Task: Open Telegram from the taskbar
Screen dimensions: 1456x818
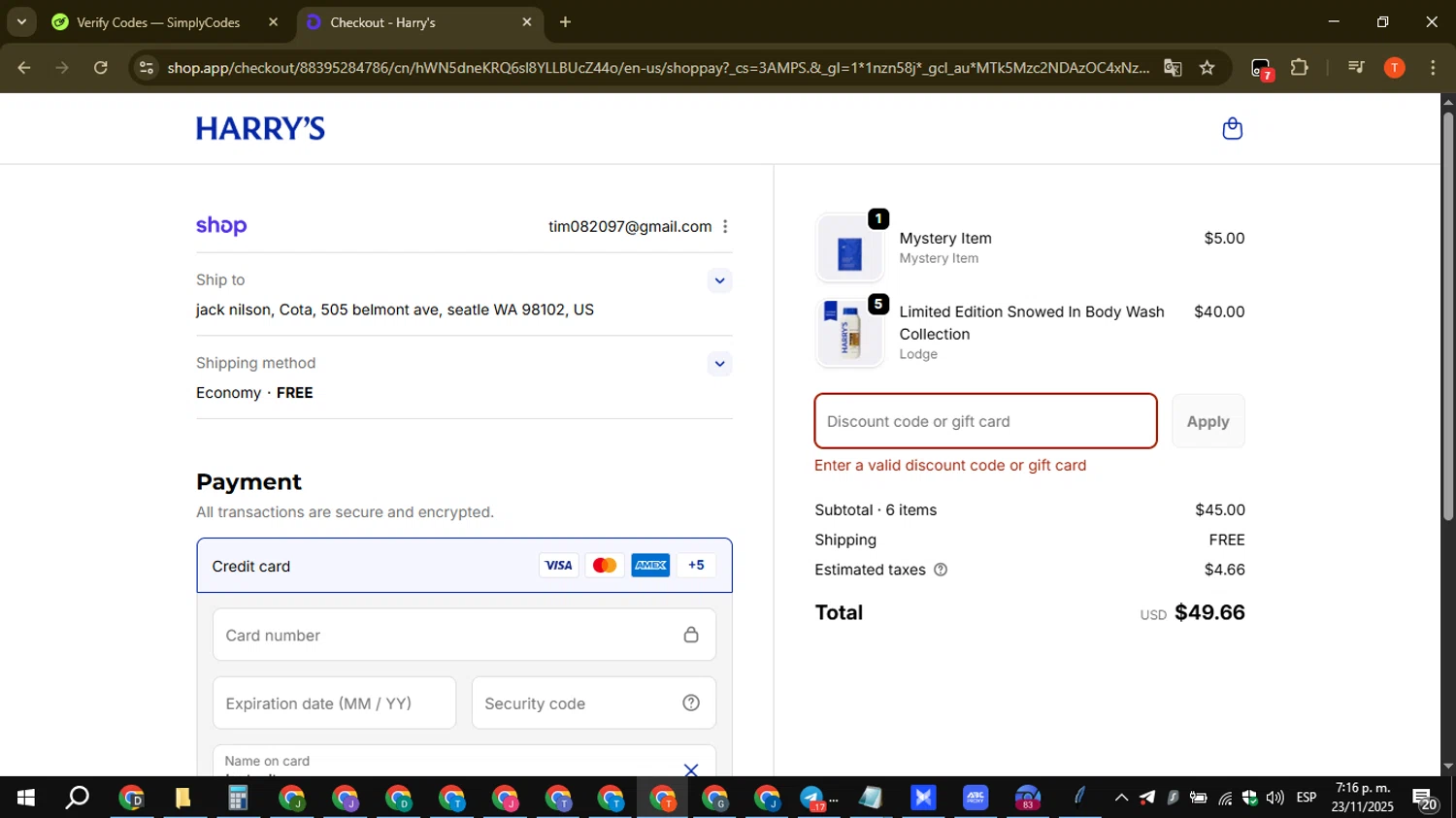Action: point(813,799)
